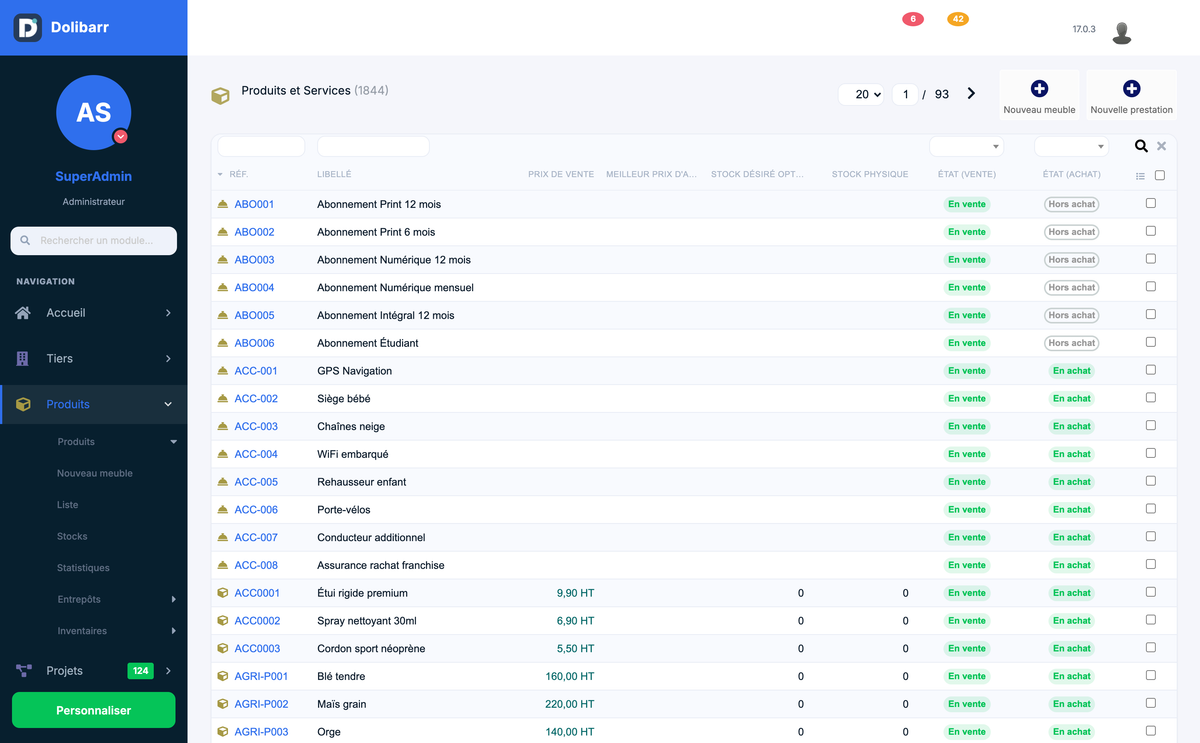This screenshot has height=743, width=1200.
Task: Select the checkbox for ACC-004 WiFi embarqué
Action: (1151, 453)
